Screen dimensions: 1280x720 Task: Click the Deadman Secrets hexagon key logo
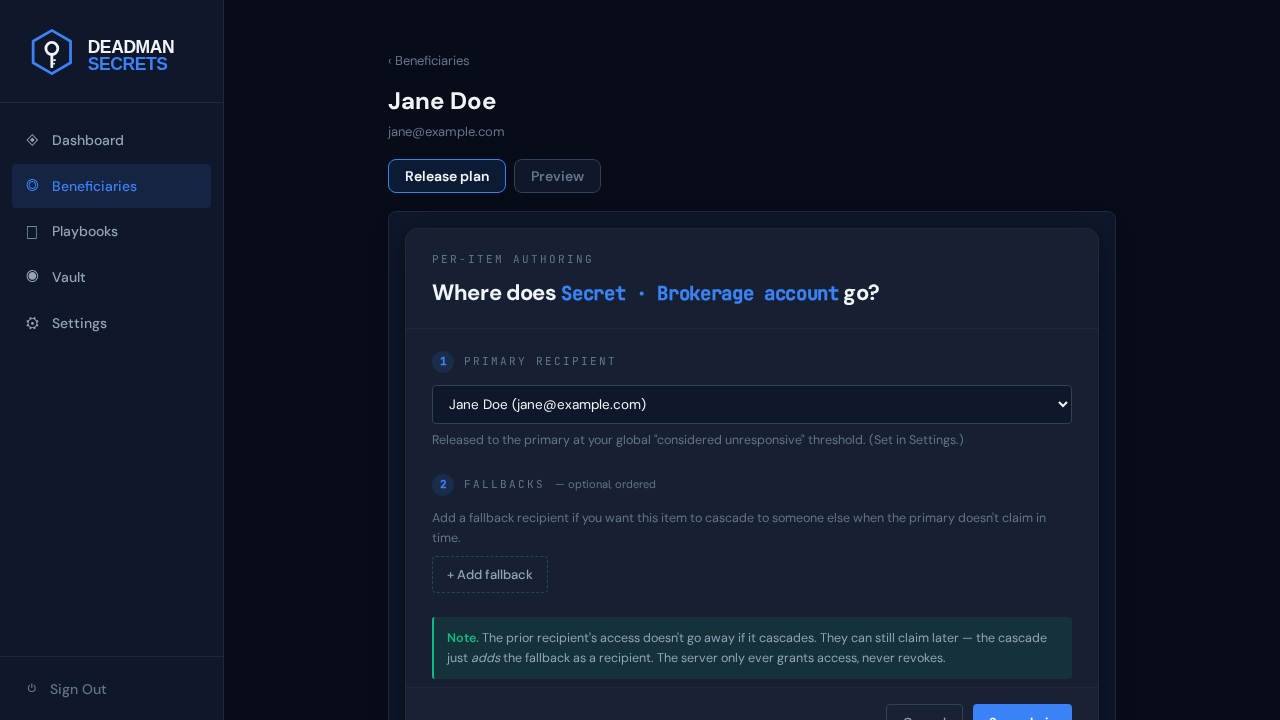click(x=52, y=52)
